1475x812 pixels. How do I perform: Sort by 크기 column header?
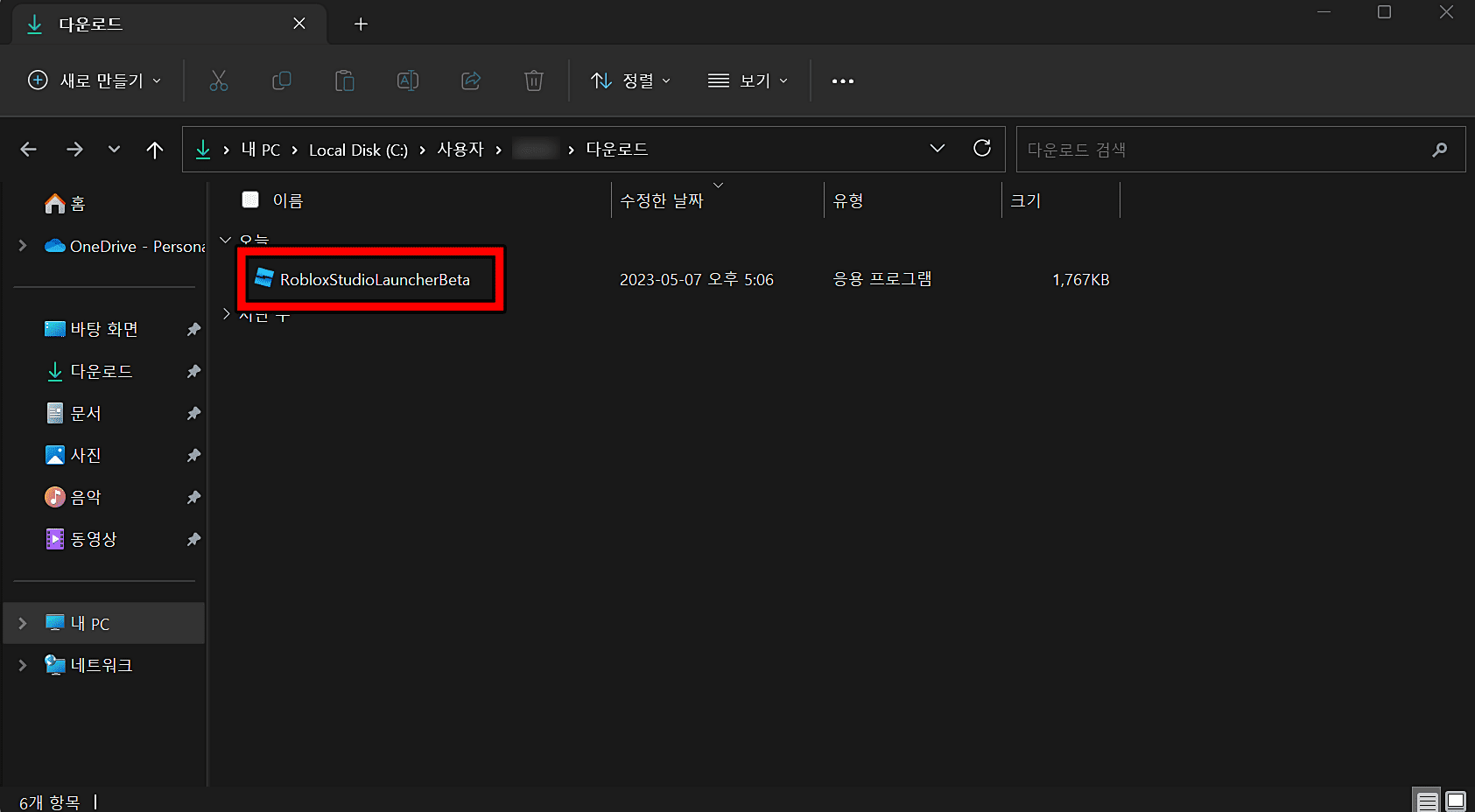[1025, 200]
